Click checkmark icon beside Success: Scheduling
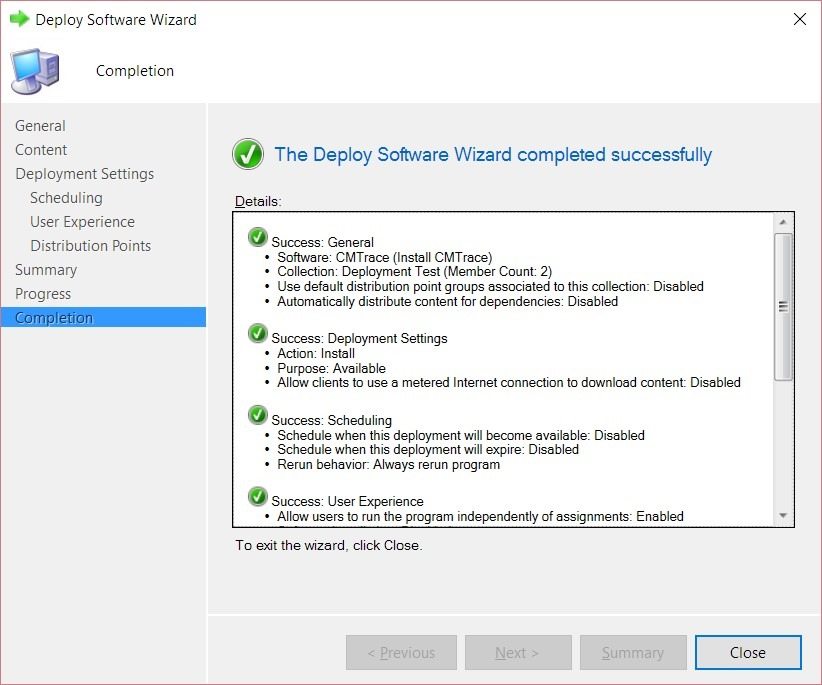 click(257, 415)
